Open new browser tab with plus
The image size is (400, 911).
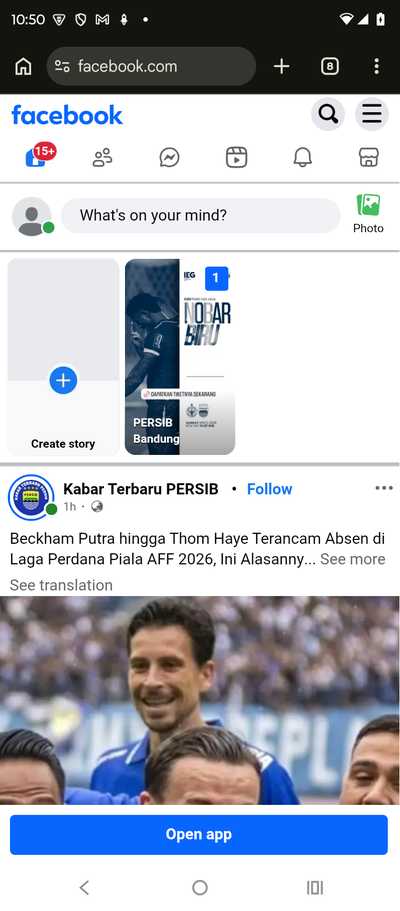(281, 67)
